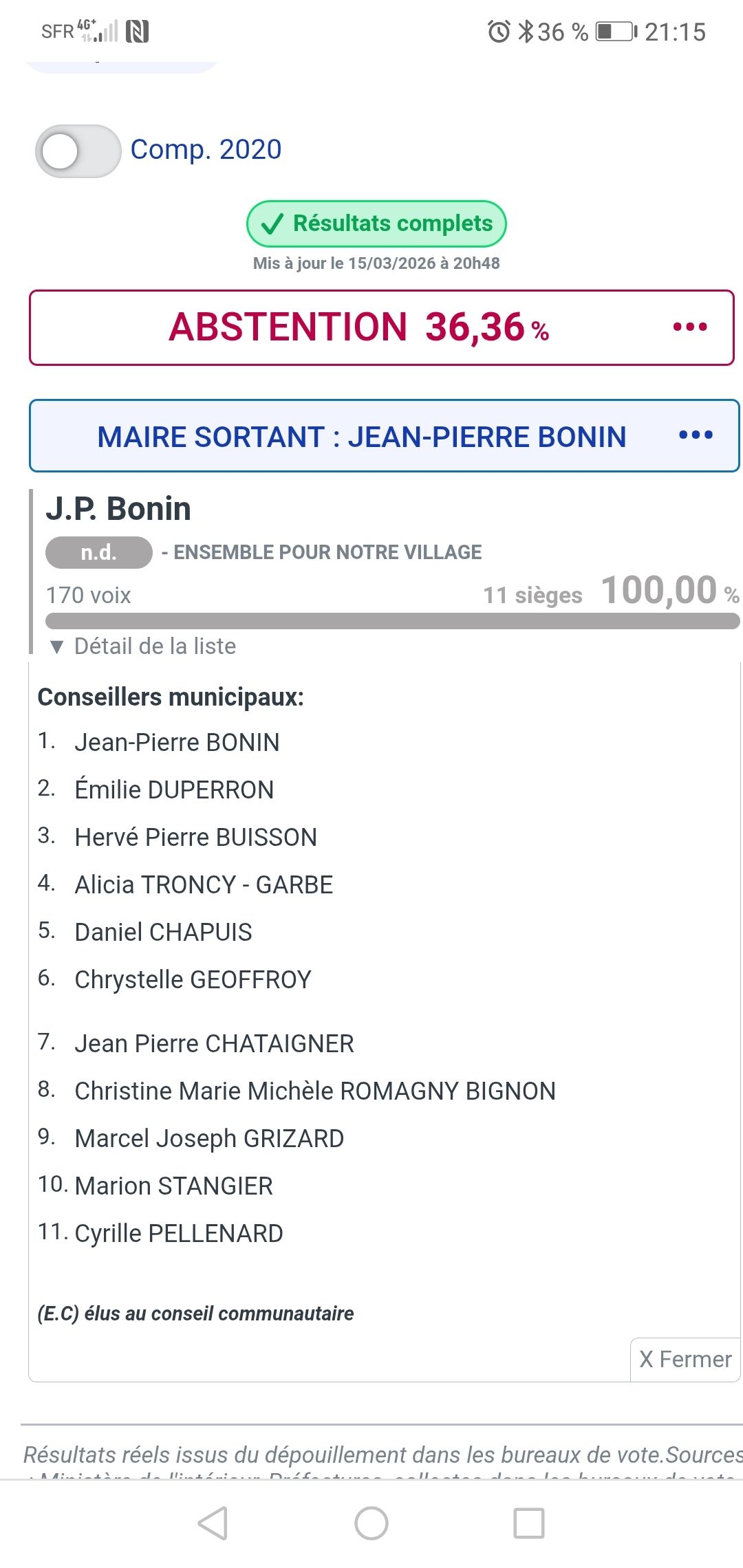Tap the NFC icon in status bar

pyautogui.click(x=138, y=32)
